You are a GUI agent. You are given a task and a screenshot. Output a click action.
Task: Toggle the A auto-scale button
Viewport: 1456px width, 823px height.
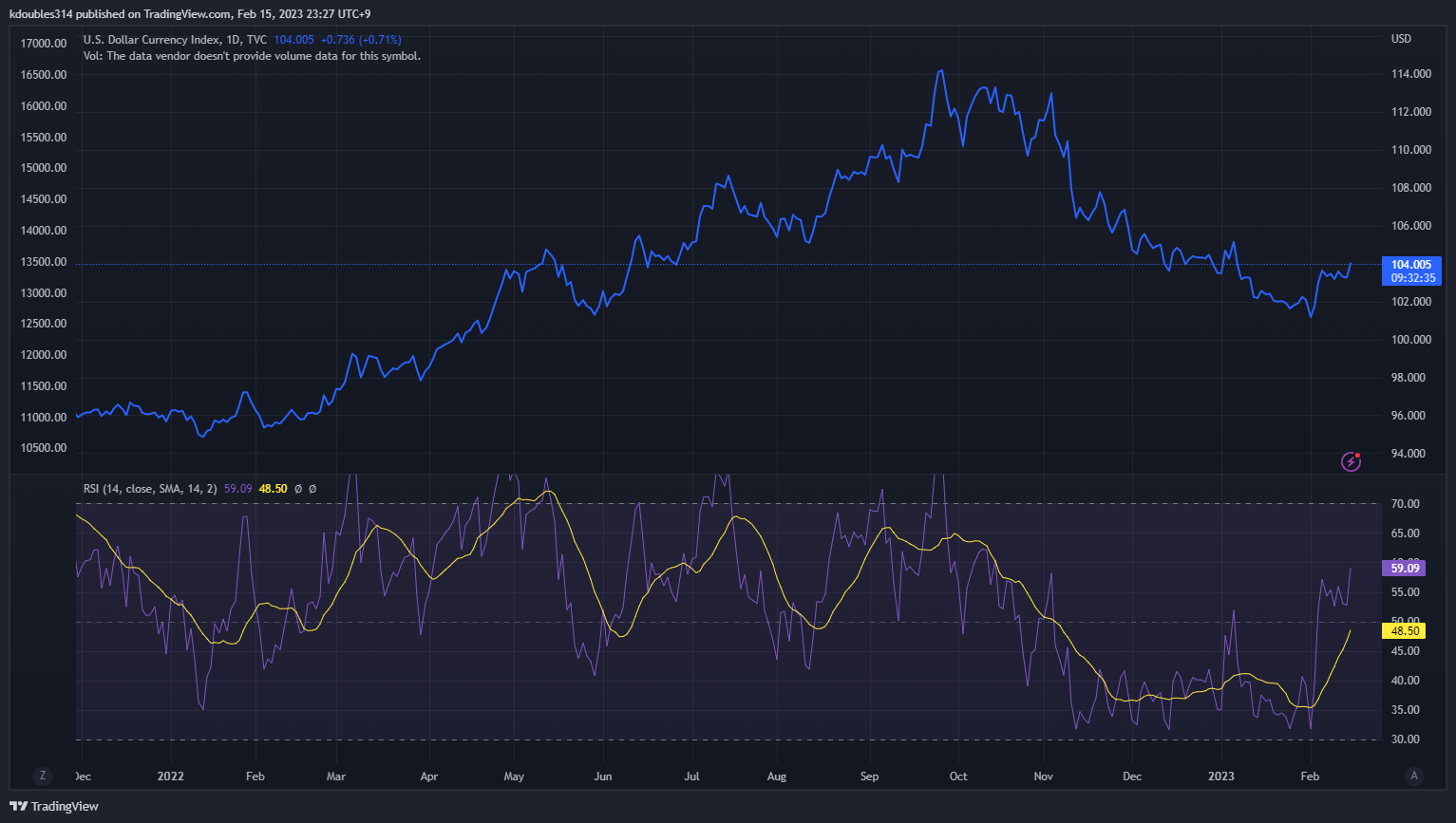1414,776
